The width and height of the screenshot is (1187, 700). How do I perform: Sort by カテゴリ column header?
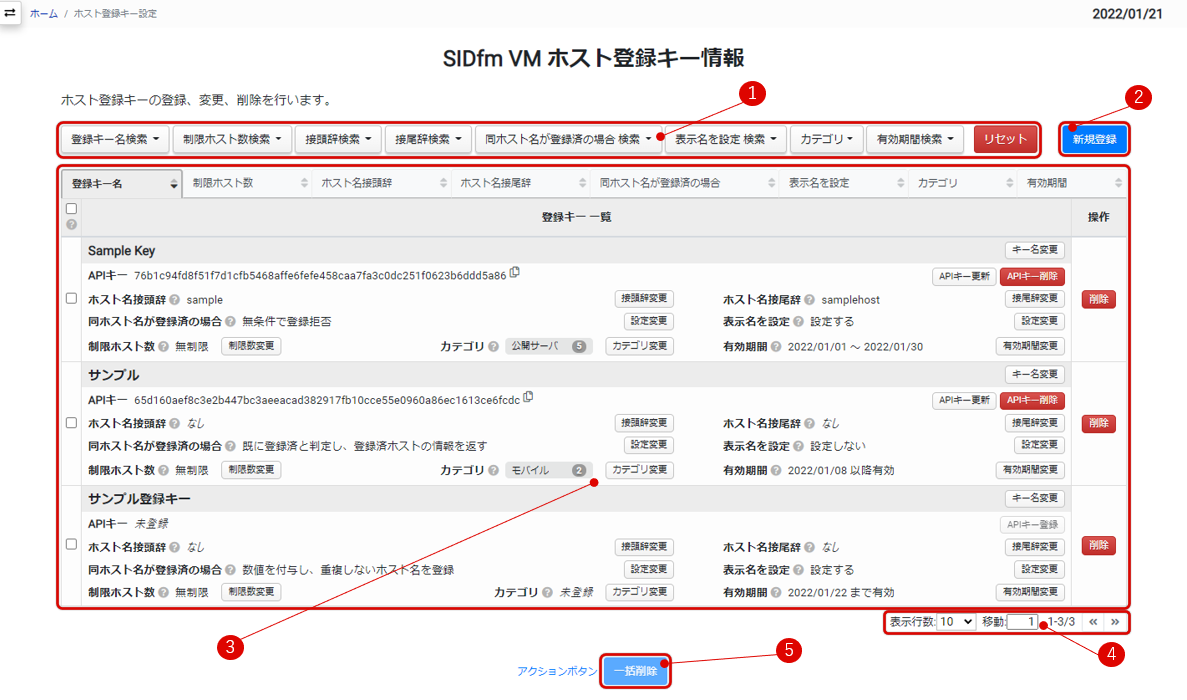(963, 183)
